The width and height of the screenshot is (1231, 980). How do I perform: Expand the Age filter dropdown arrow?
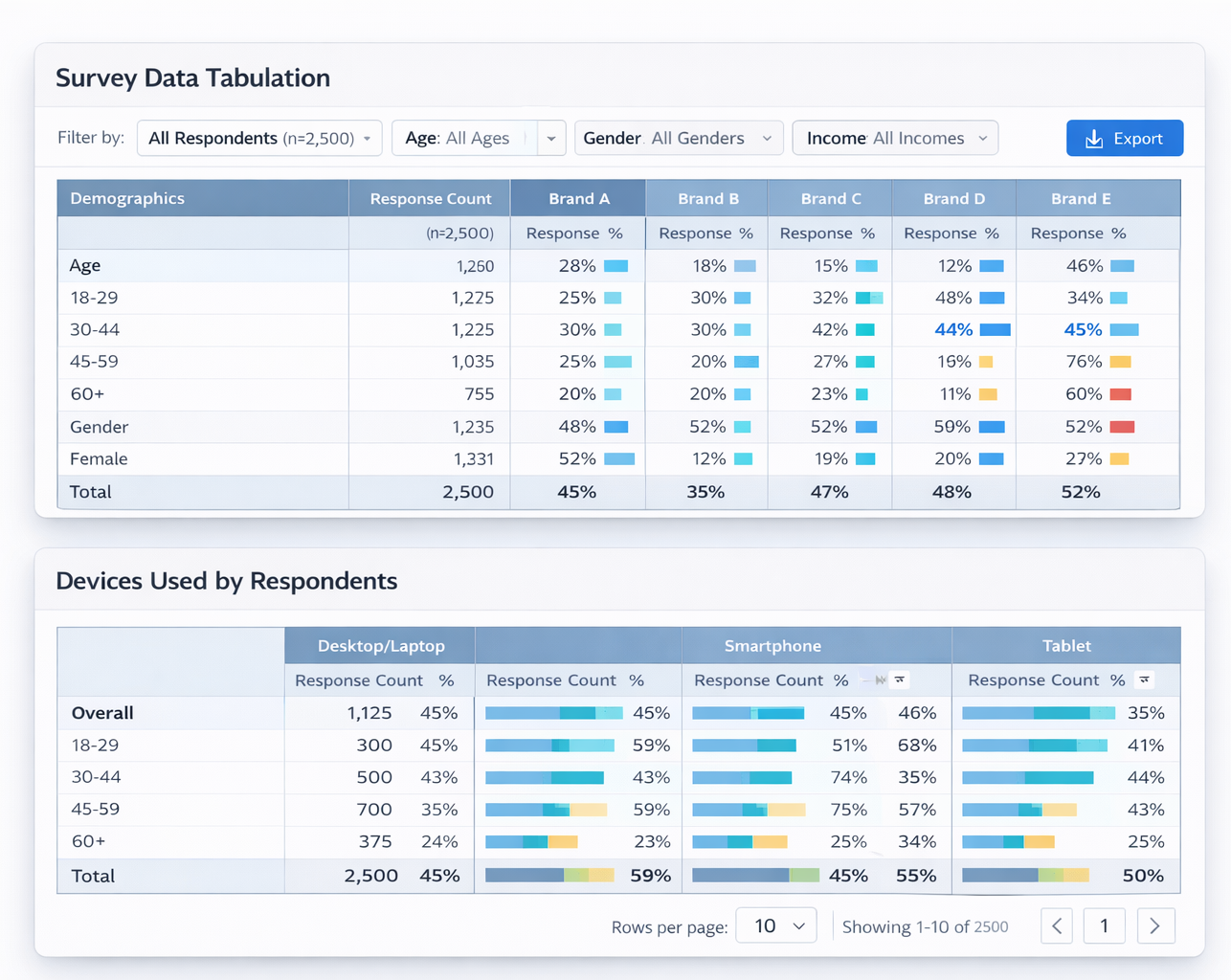click(551, 138)
